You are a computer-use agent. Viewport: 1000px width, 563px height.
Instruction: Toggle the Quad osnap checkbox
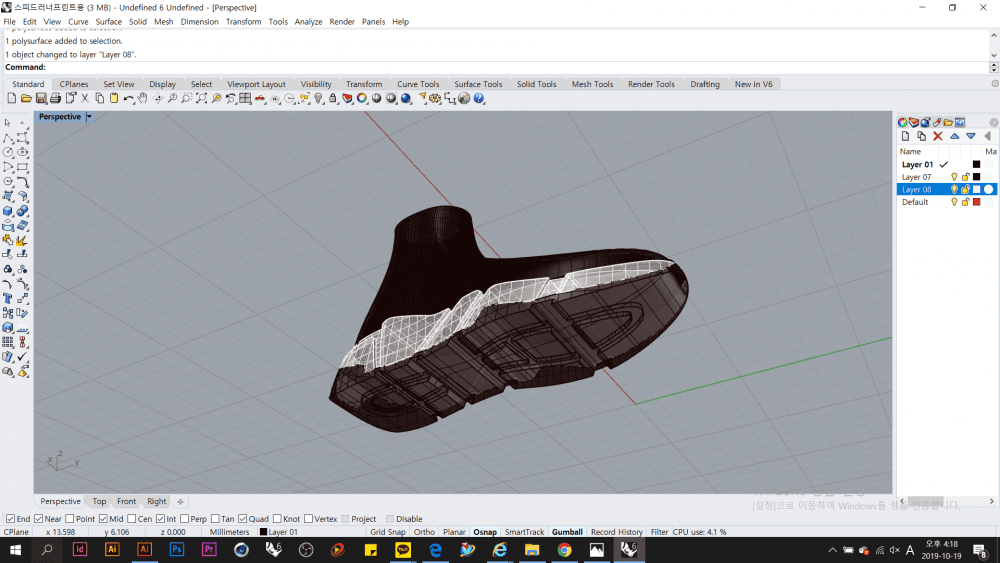(x=242, y=519)
